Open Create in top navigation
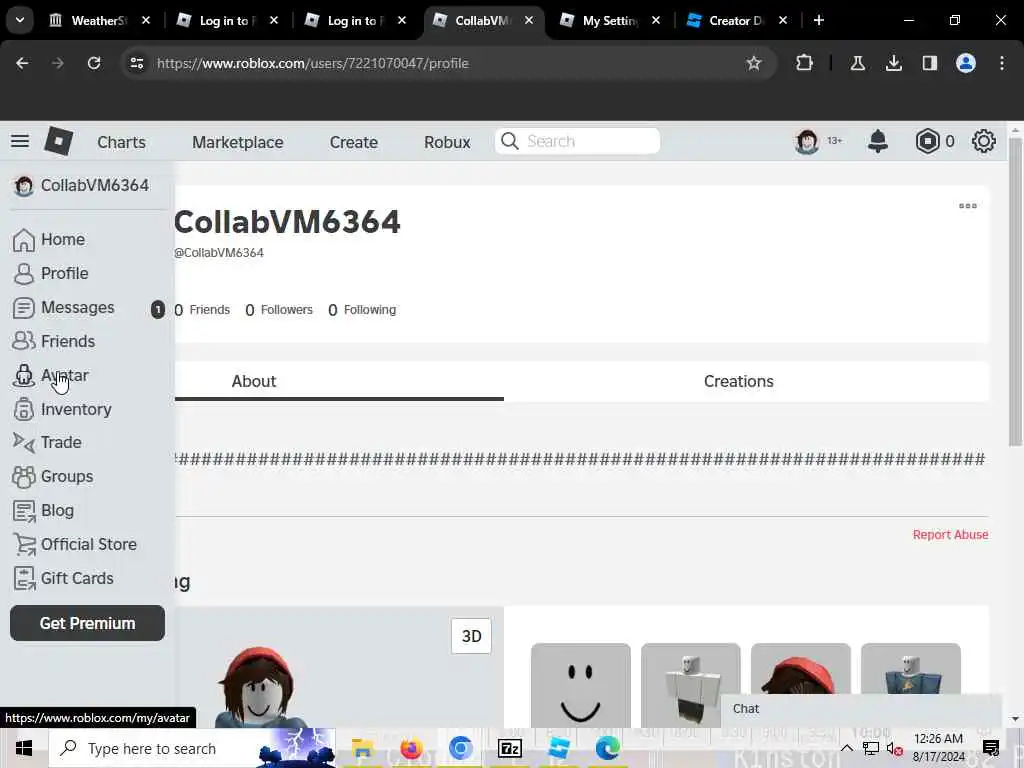Screen dimensions: 1024x768 tap(353, 142)
